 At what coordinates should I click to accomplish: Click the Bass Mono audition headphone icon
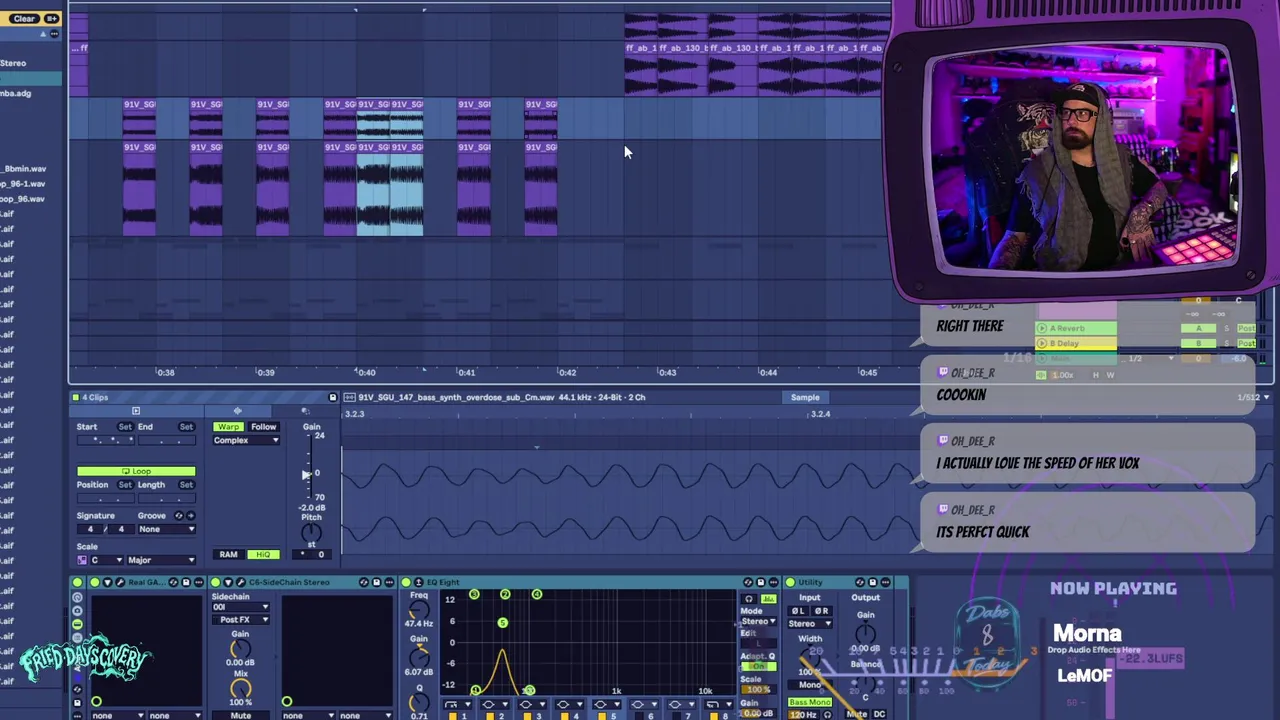pyautogui.click(x=827, y=714)
